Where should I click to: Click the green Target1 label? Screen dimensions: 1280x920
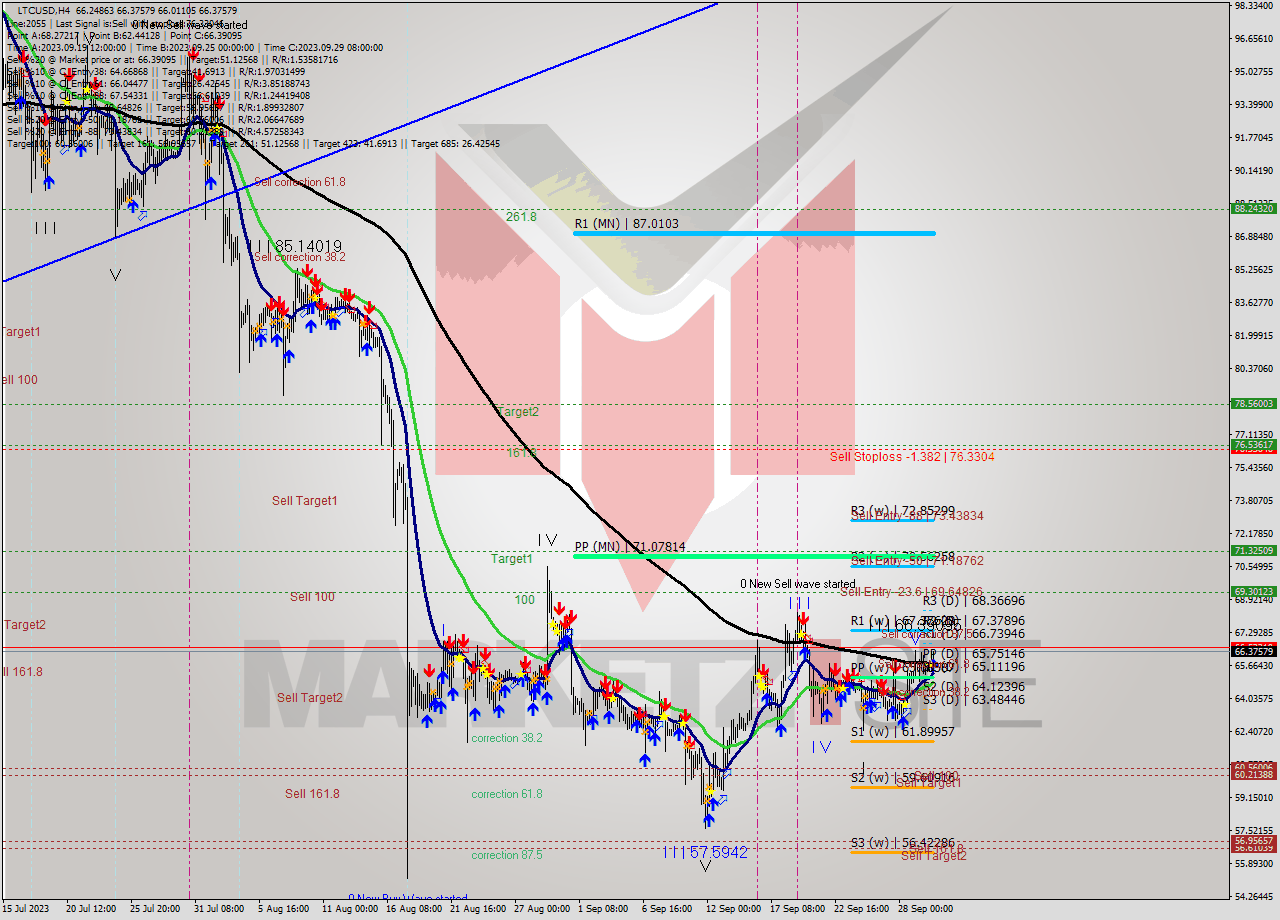pyautogui.click(x=512, y=559)
